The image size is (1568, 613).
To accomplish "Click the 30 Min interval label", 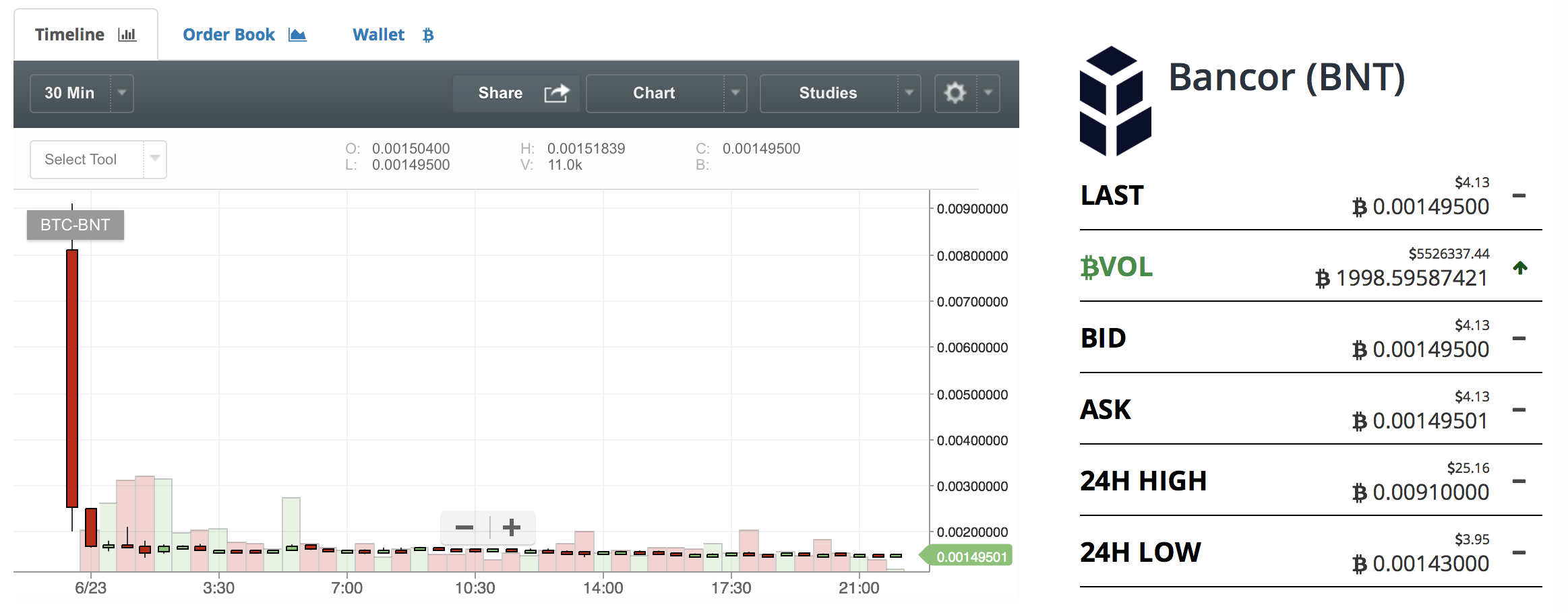I will 69,93.
